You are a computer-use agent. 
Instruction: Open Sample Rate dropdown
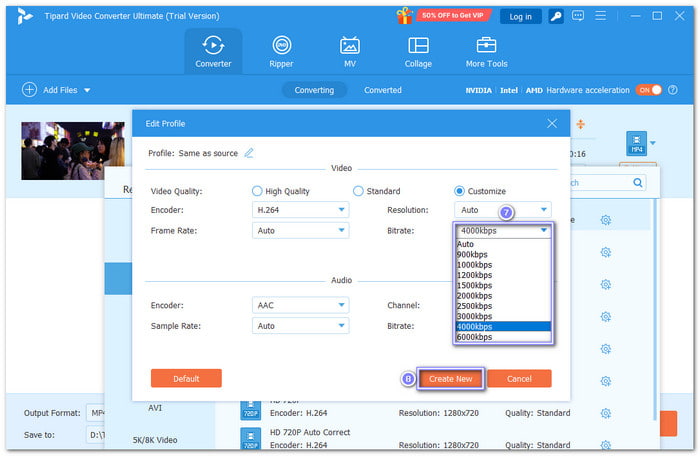[x=300, y=326]
